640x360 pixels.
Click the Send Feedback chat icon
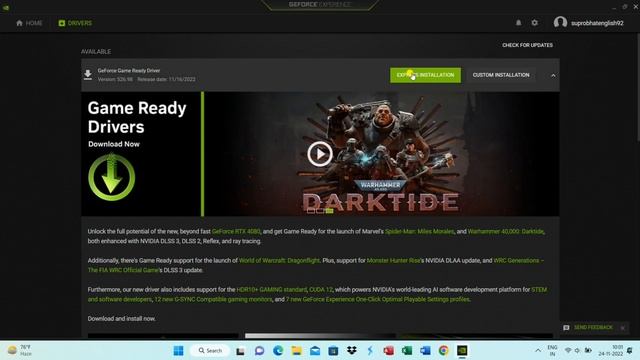pos(566,327)
